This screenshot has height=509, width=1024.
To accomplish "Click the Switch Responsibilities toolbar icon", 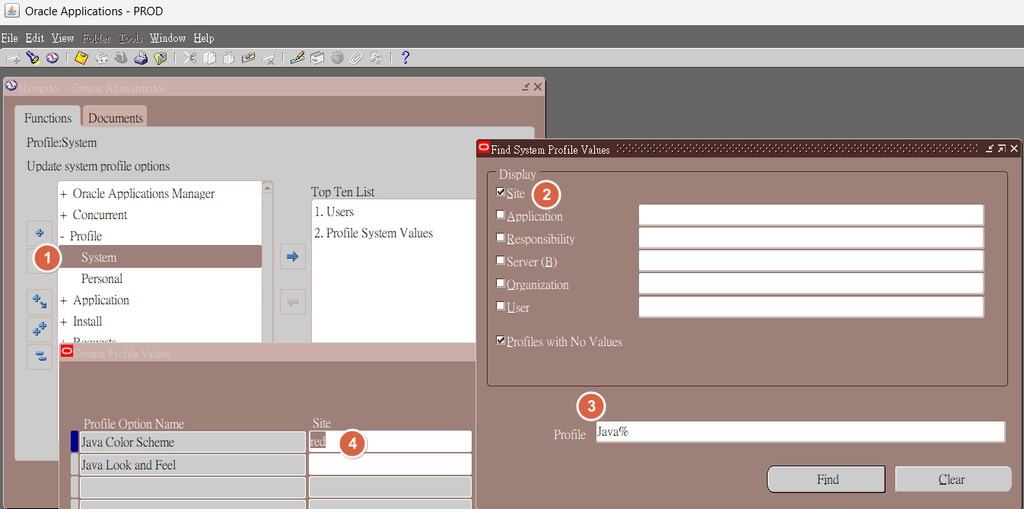I will click(x=121, y=57).
